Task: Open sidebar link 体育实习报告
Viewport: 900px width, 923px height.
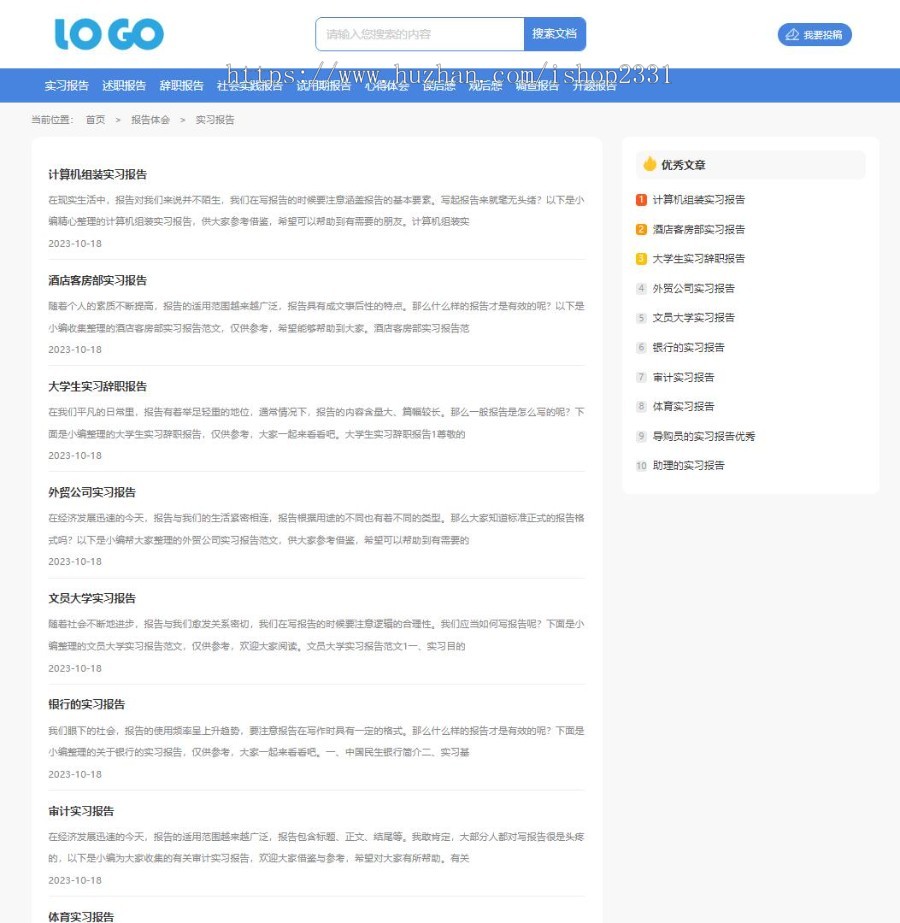Action: (x=683, y=407)
